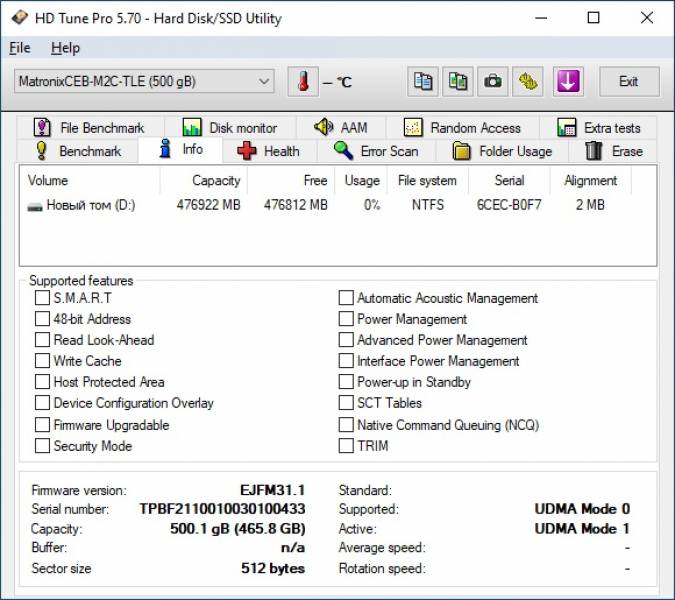Switch to the Error Scan tab

click(x=376, y=151)
